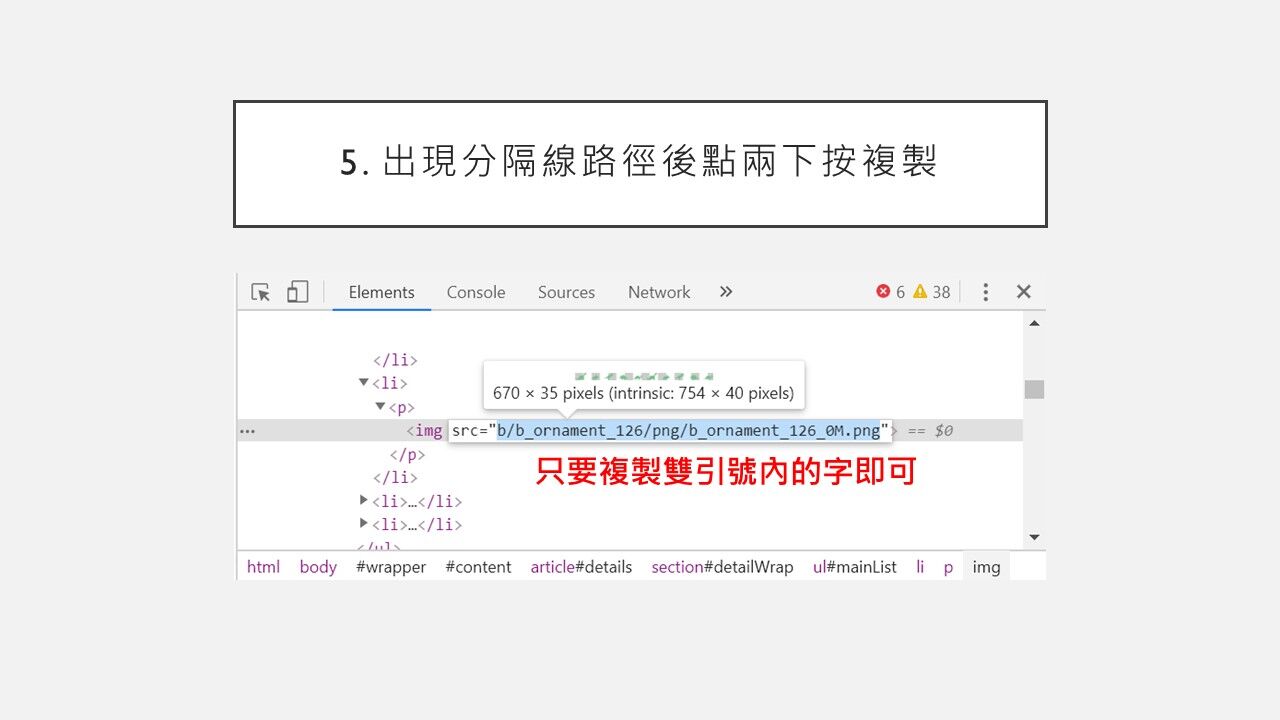Select #content breadcrumb

478,567
